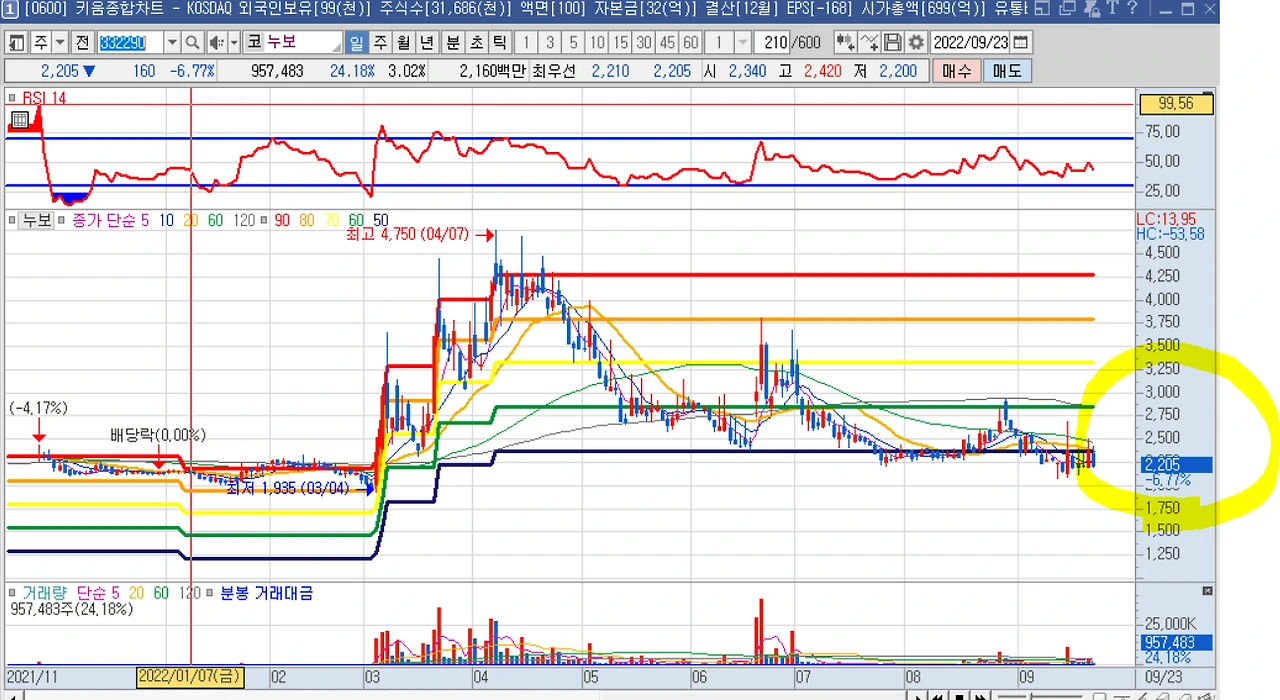
Task: Toggle price chart legend marker before 누보
Action: coord(13,220)
